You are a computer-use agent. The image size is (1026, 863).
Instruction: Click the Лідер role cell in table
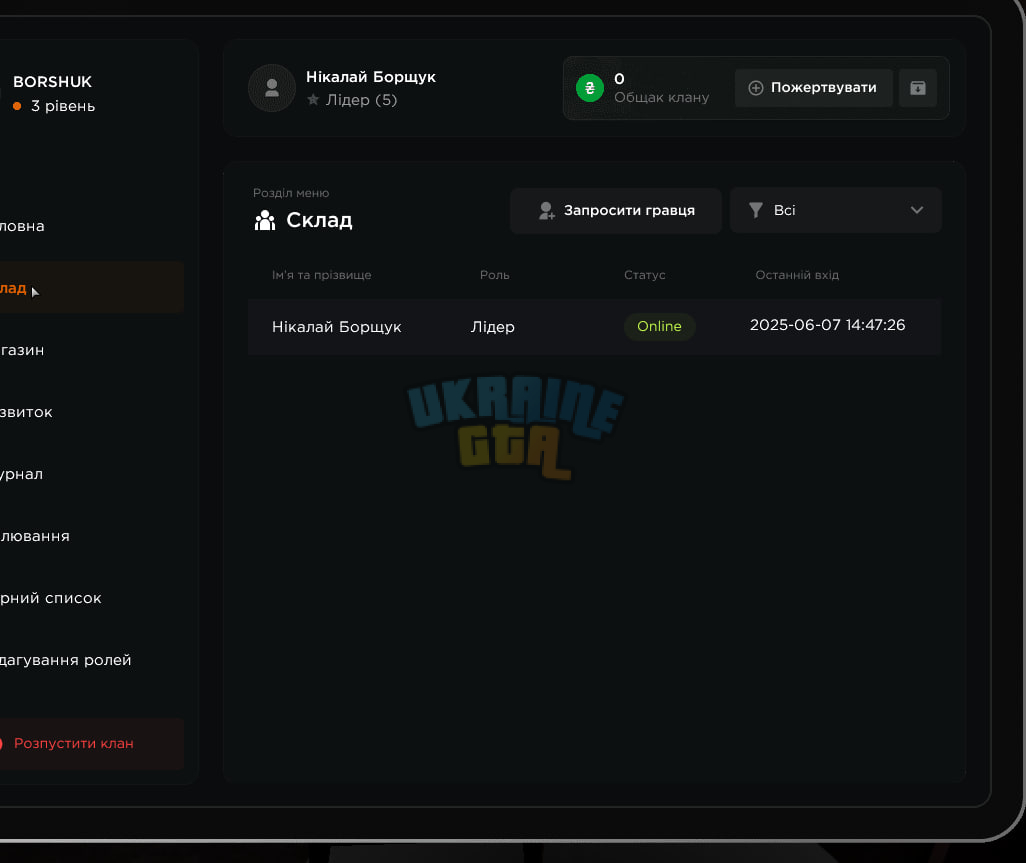pyautogui.click(x=493, y=327)
